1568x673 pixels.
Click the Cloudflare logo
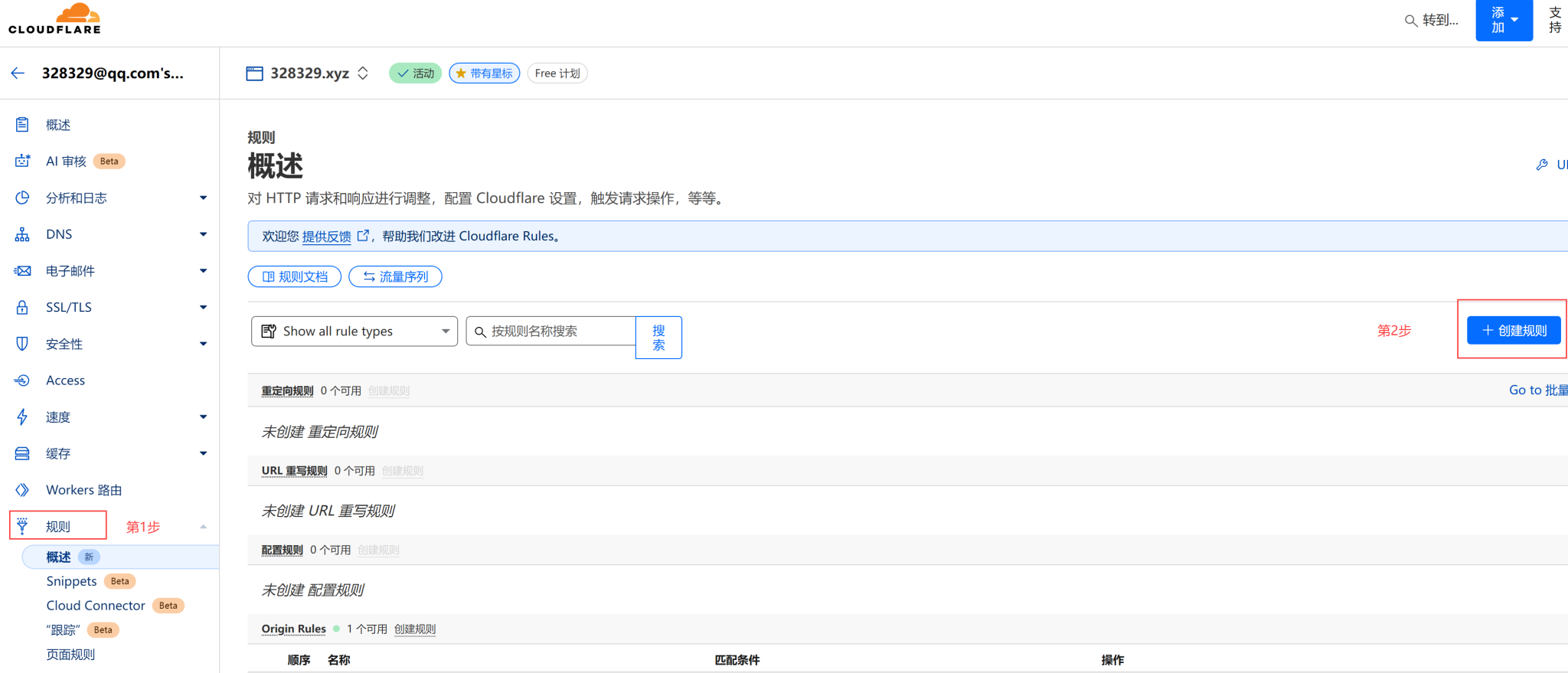point(54,19)
